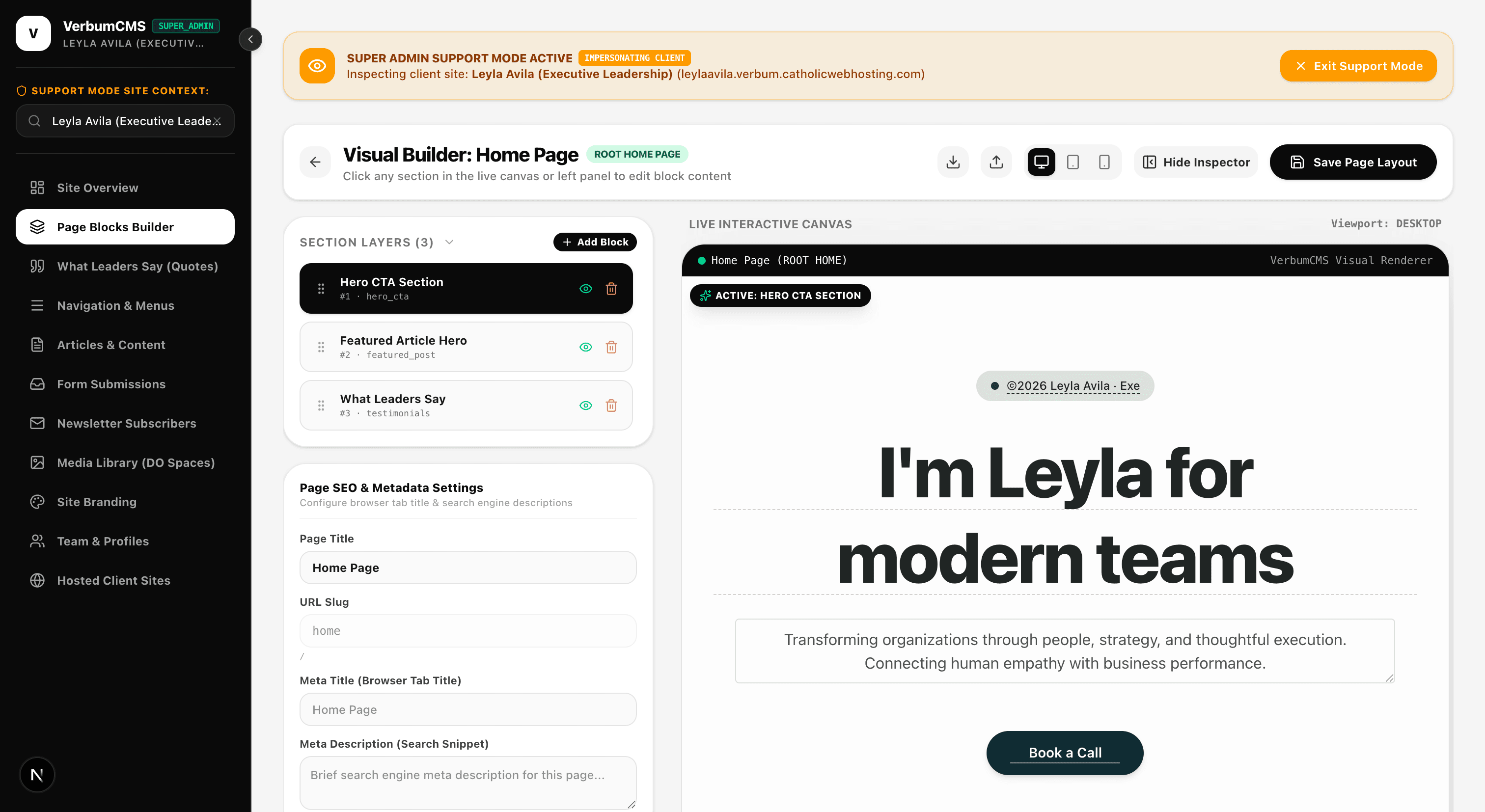
Task: Delete the Featured Article Hero block
Action: (x=611, y=347)
